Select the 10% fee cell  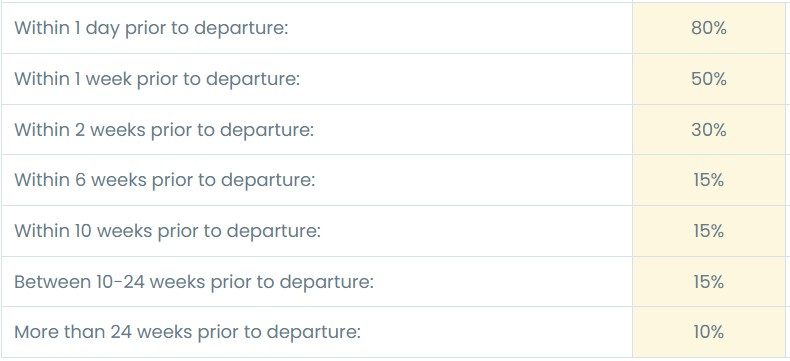708,332
